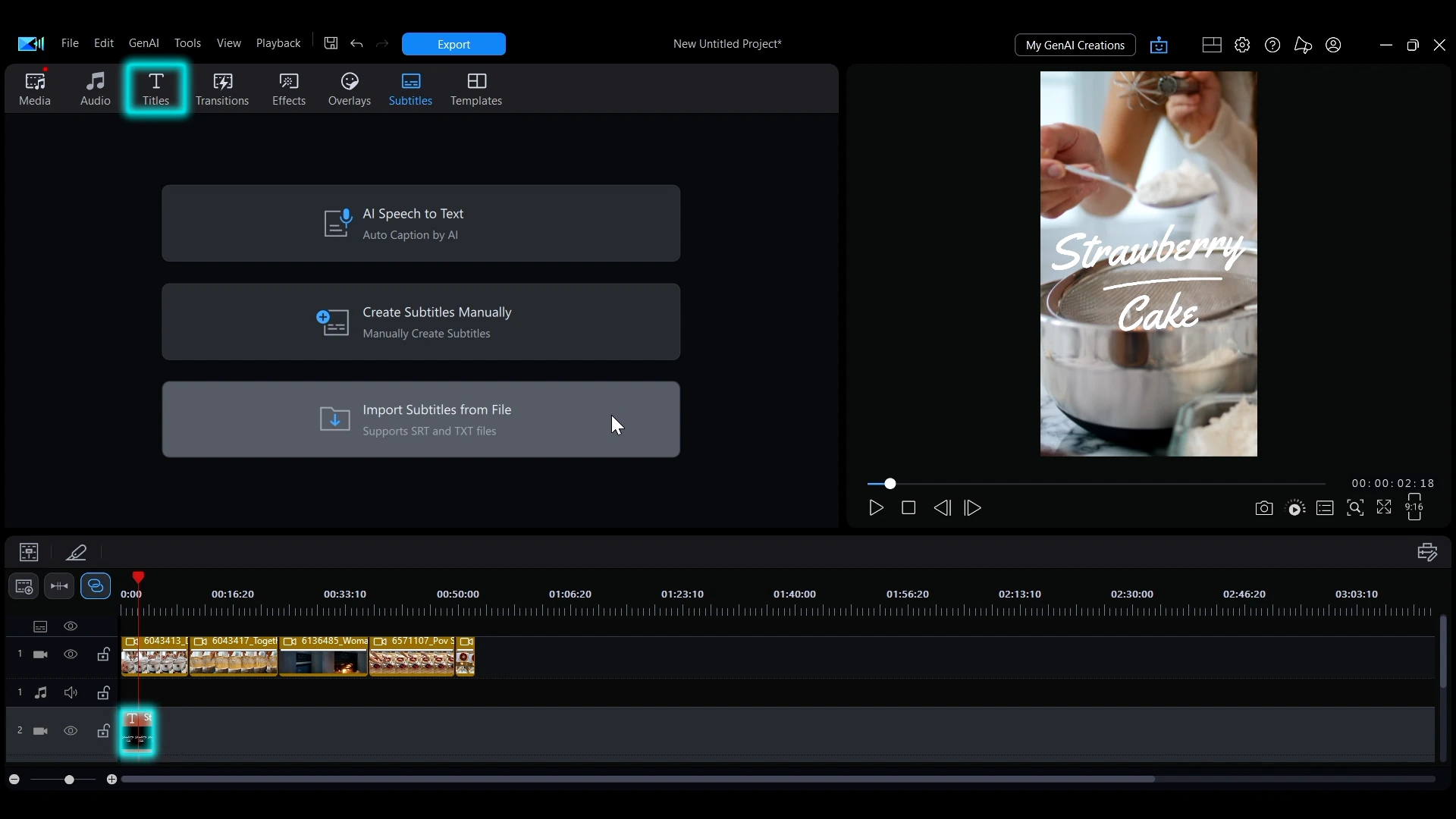1456x819 pixels.
Task: Toggle subtitle display in preview
Action: (x=1325, y=508)
